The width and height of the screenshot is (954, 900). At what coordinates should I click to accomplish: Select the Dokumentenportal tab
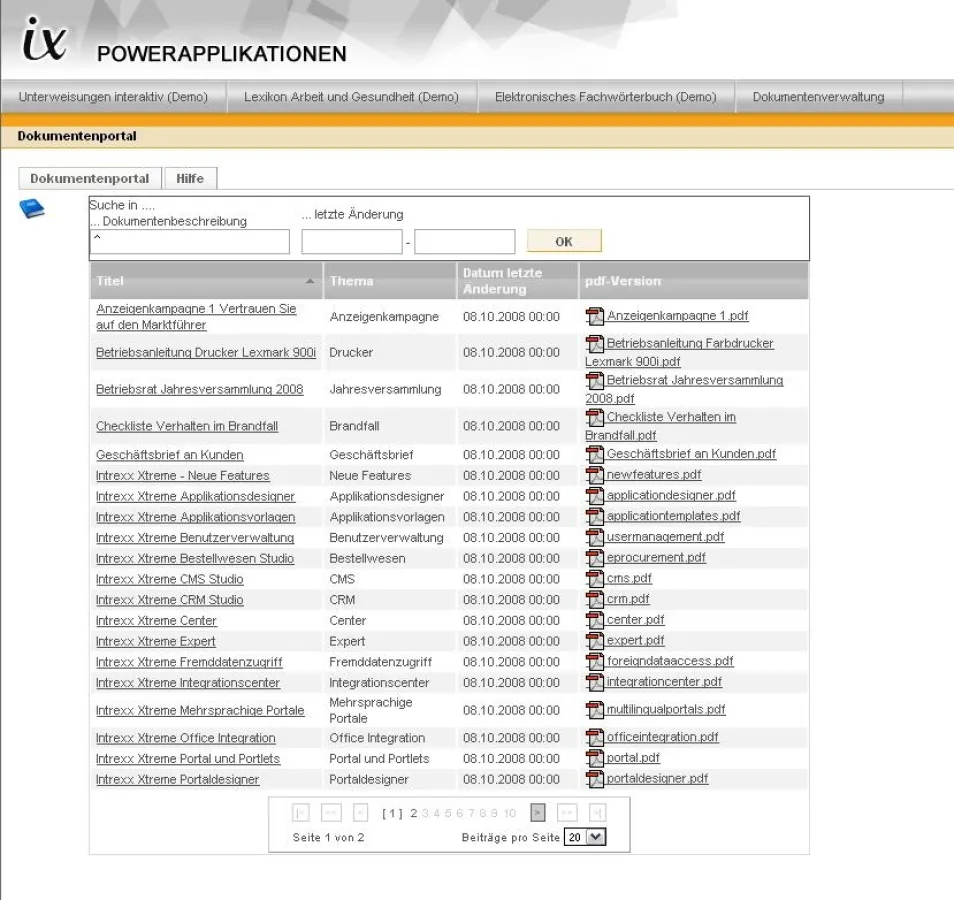[x=90, y=179]
